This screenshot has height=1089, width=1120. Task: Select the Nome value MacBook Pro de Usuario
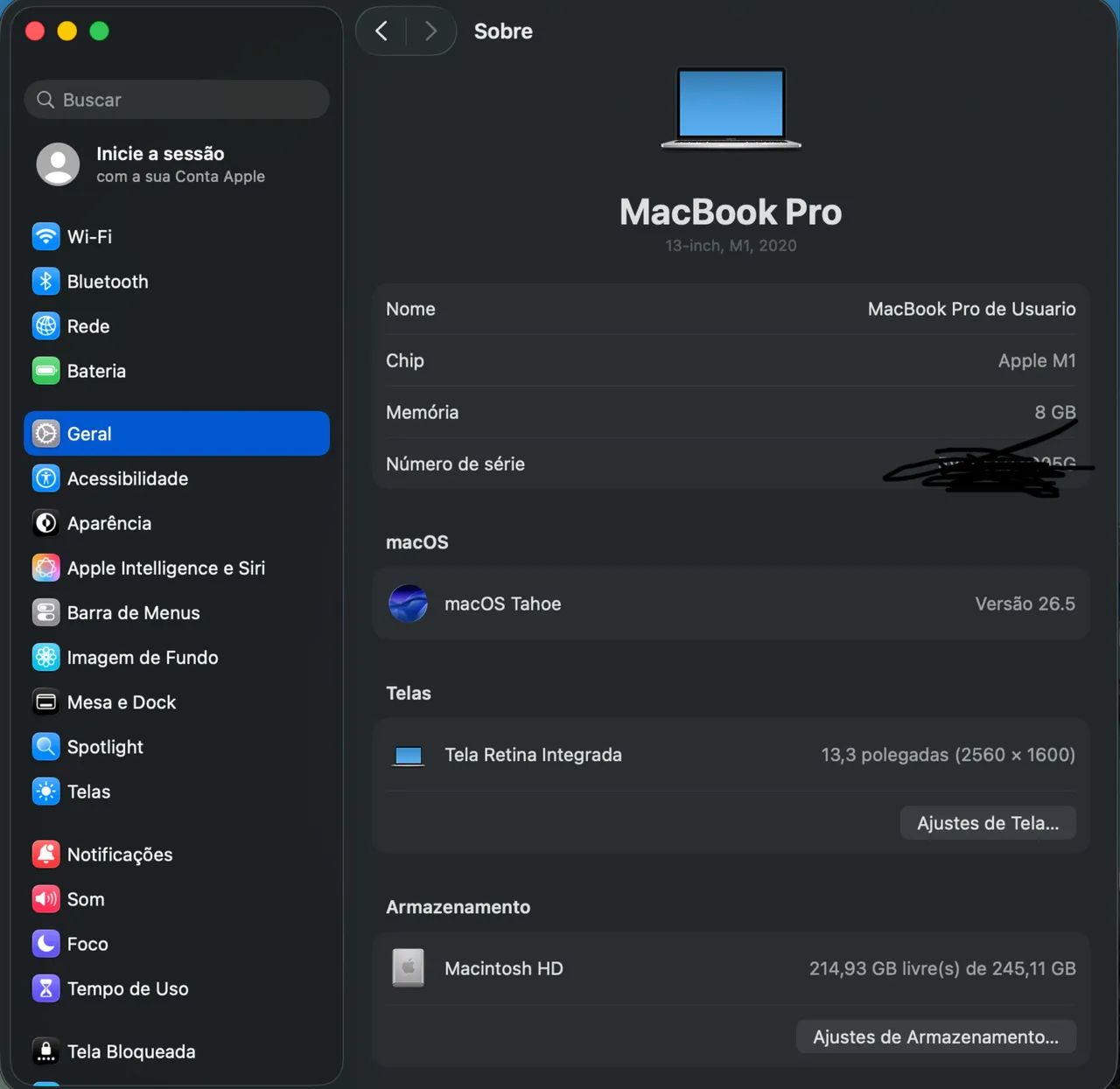click(971, 309)
